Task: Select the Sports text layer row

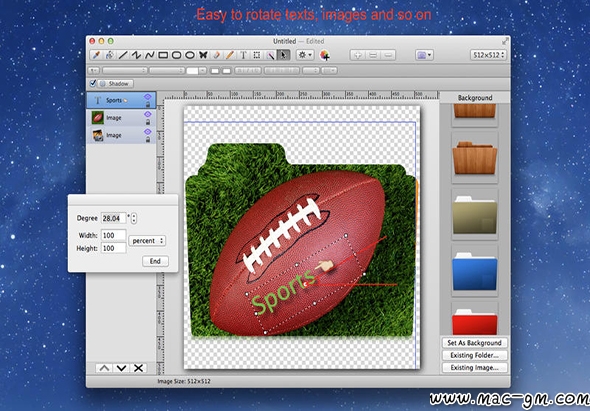Action: [x=121, y=100]
